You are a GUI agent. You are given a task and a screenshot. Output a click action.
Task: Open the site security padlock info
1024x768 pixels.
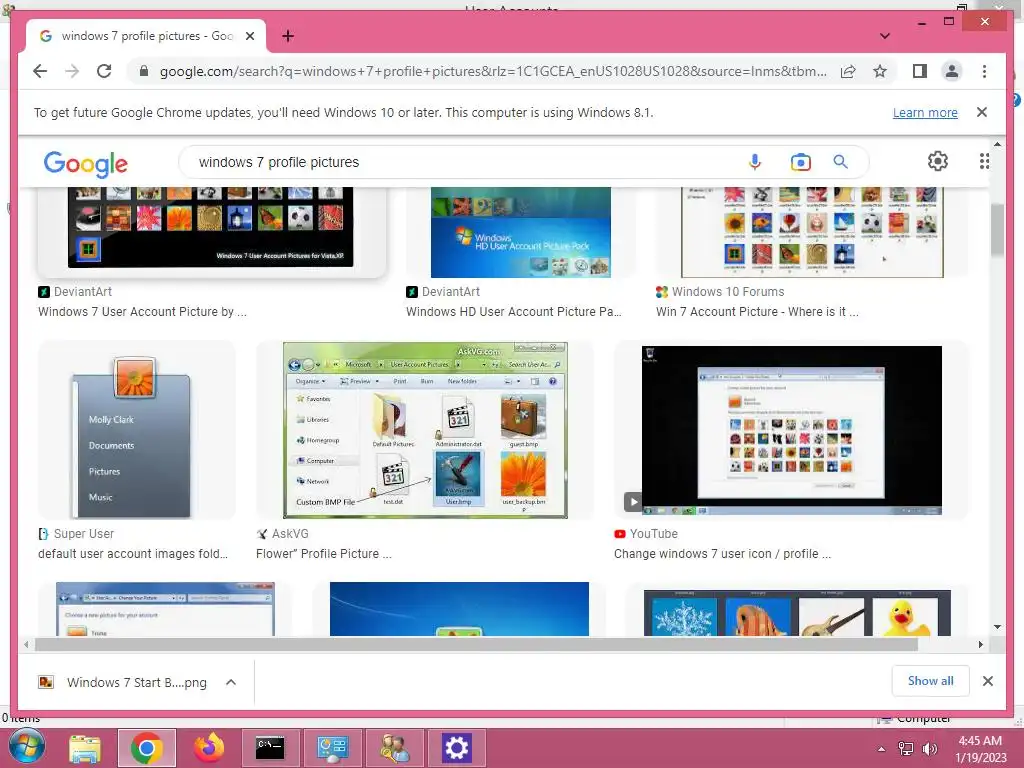pos(144,71)
